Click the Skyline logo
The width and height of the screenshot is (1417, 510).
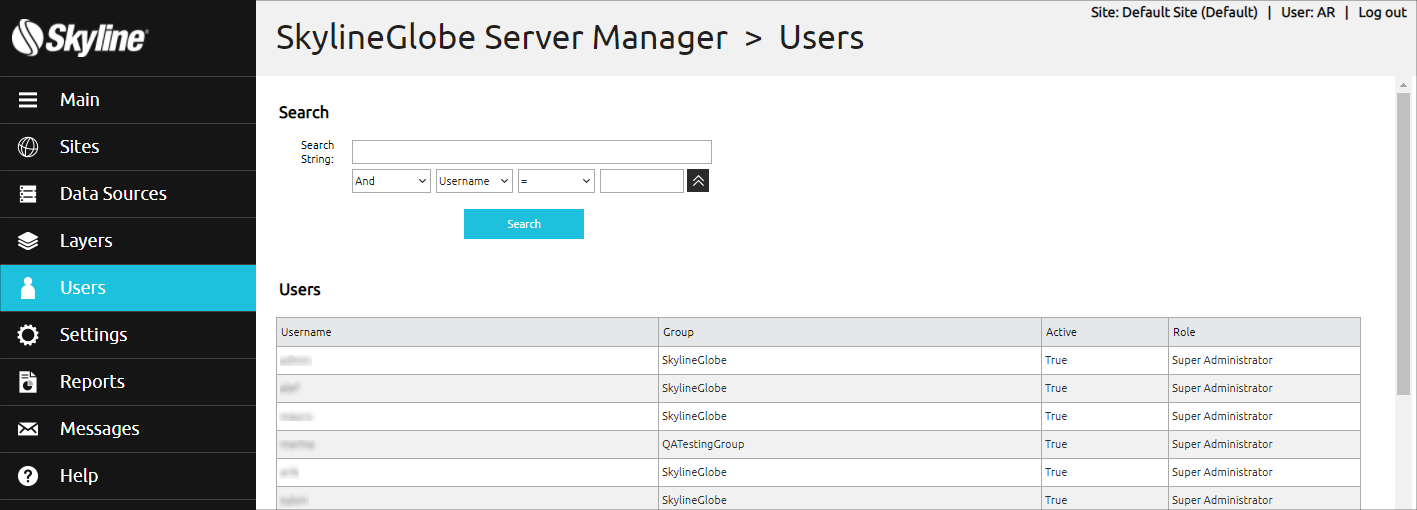(80, 39)
